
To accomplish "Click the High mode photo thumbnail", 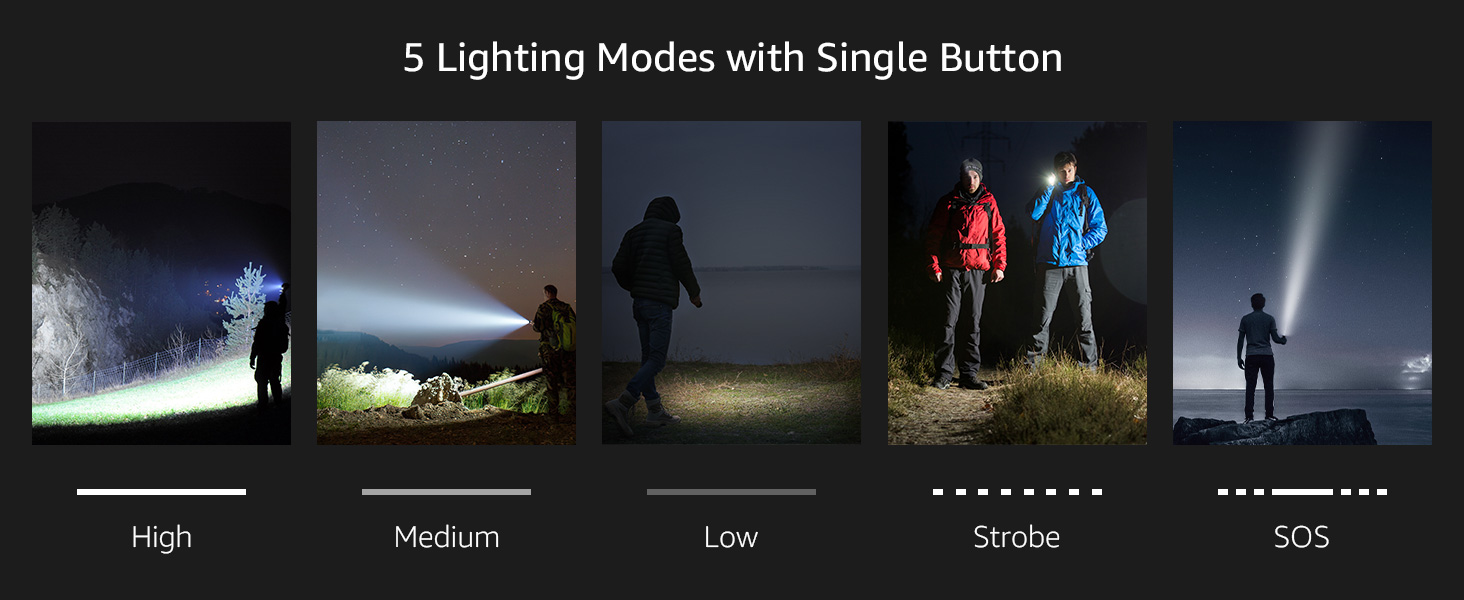I will click(161, 283).
